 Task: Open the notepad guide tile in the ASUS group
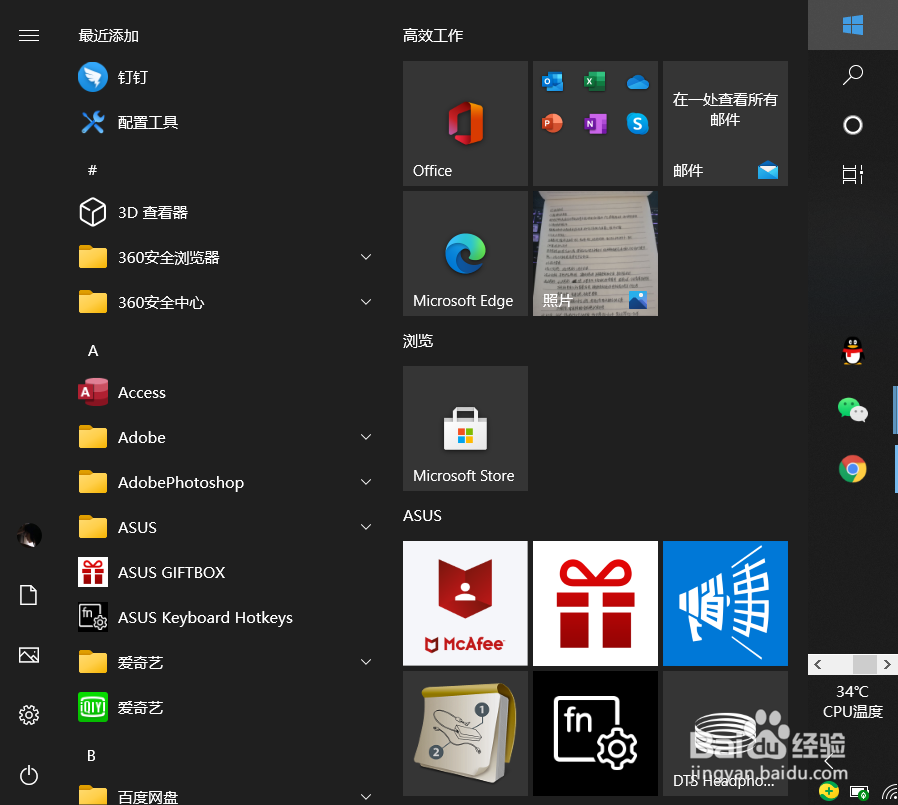pyautogui.click(x=465, y=733)
